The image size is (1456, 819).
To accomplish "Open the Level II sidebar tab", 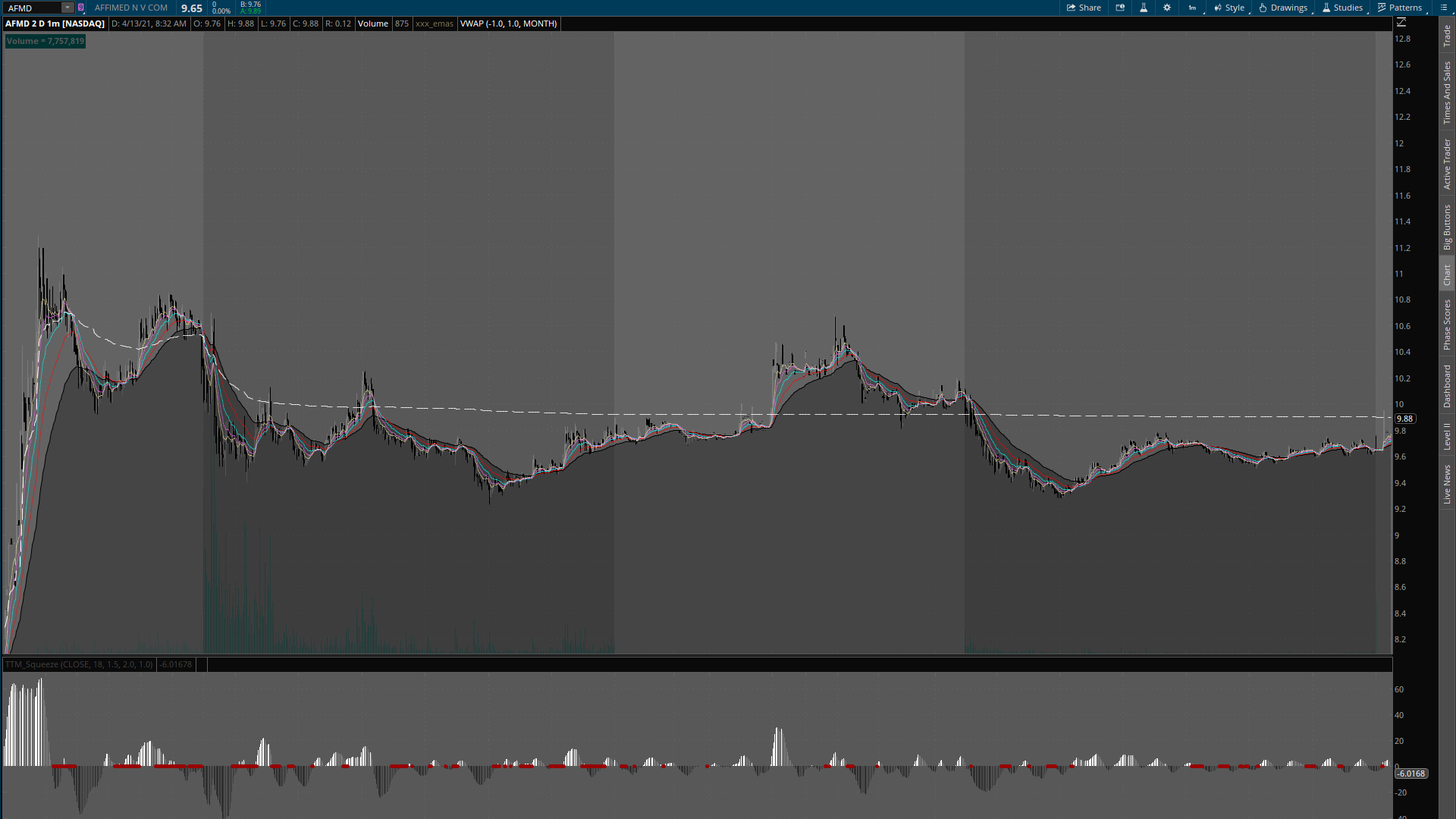I will [x=1447, y=436].
